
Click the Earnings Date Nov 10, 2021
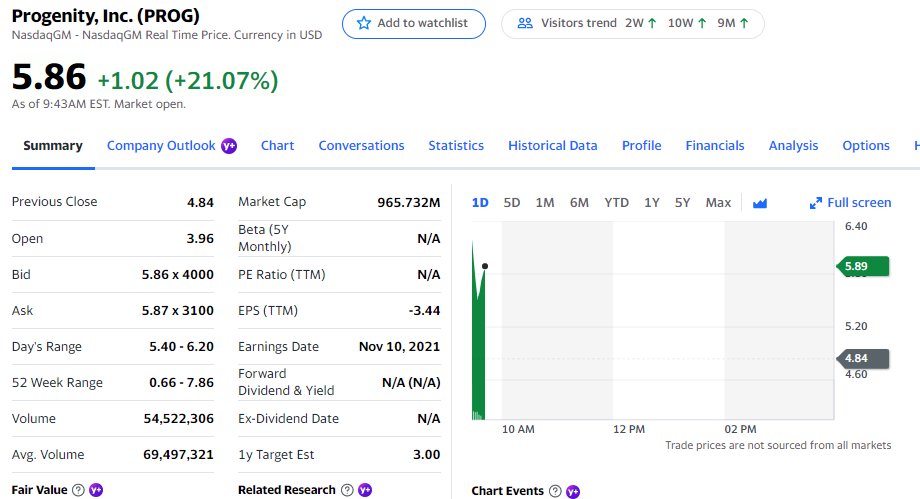click(x=400, y=346)
